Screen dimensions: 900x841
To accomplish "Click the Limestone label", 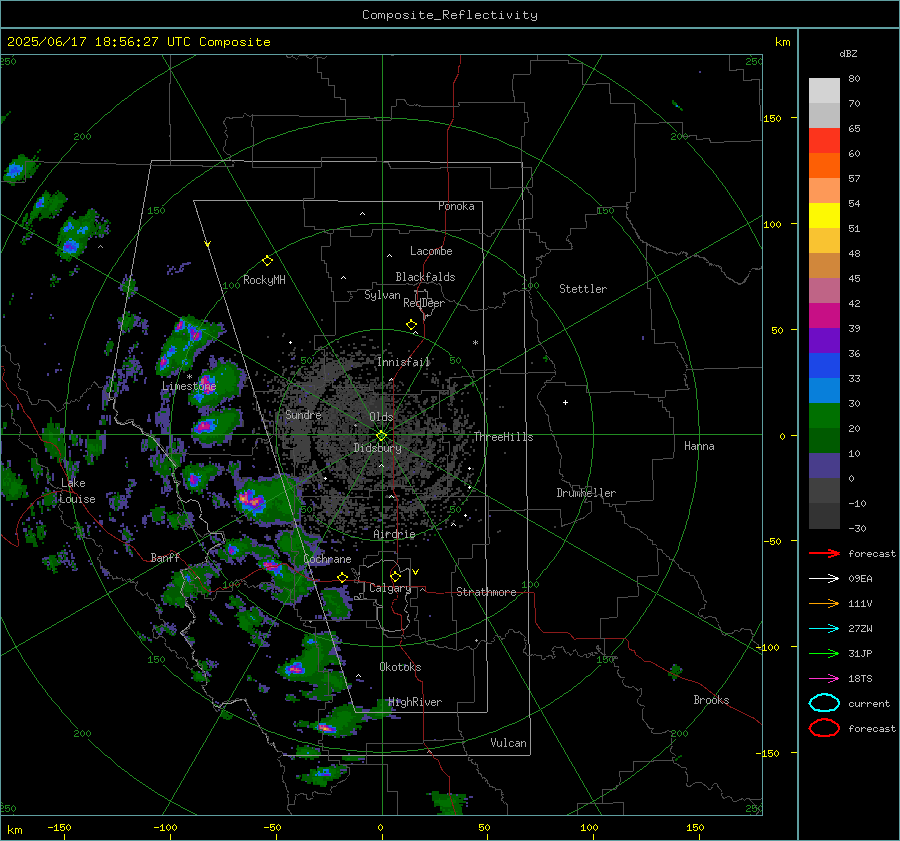I will (x=189, y=386).
